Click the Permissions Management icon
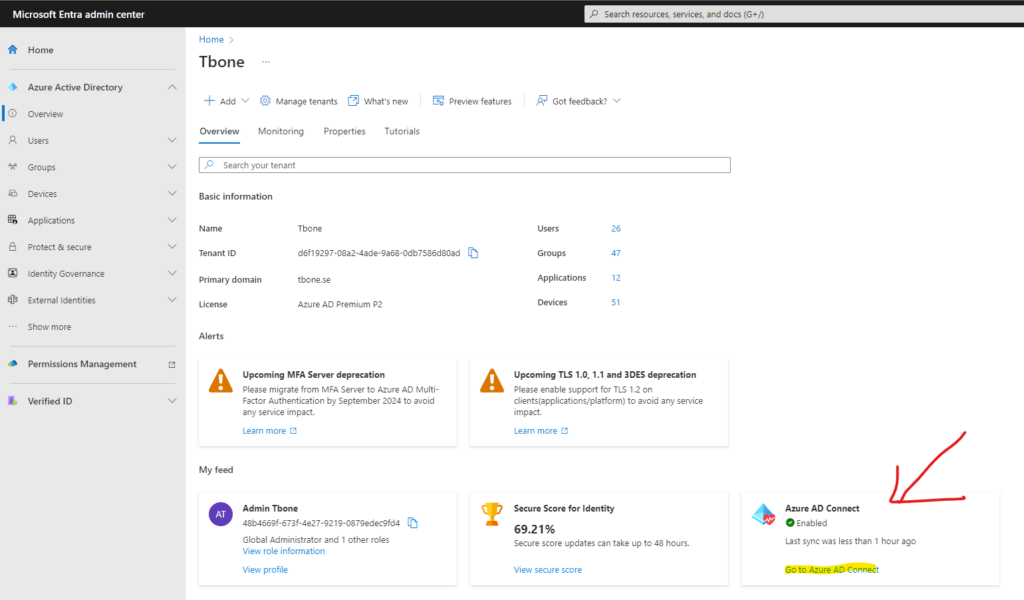Viewport: 1024px width, 600px height. [12, 364]
